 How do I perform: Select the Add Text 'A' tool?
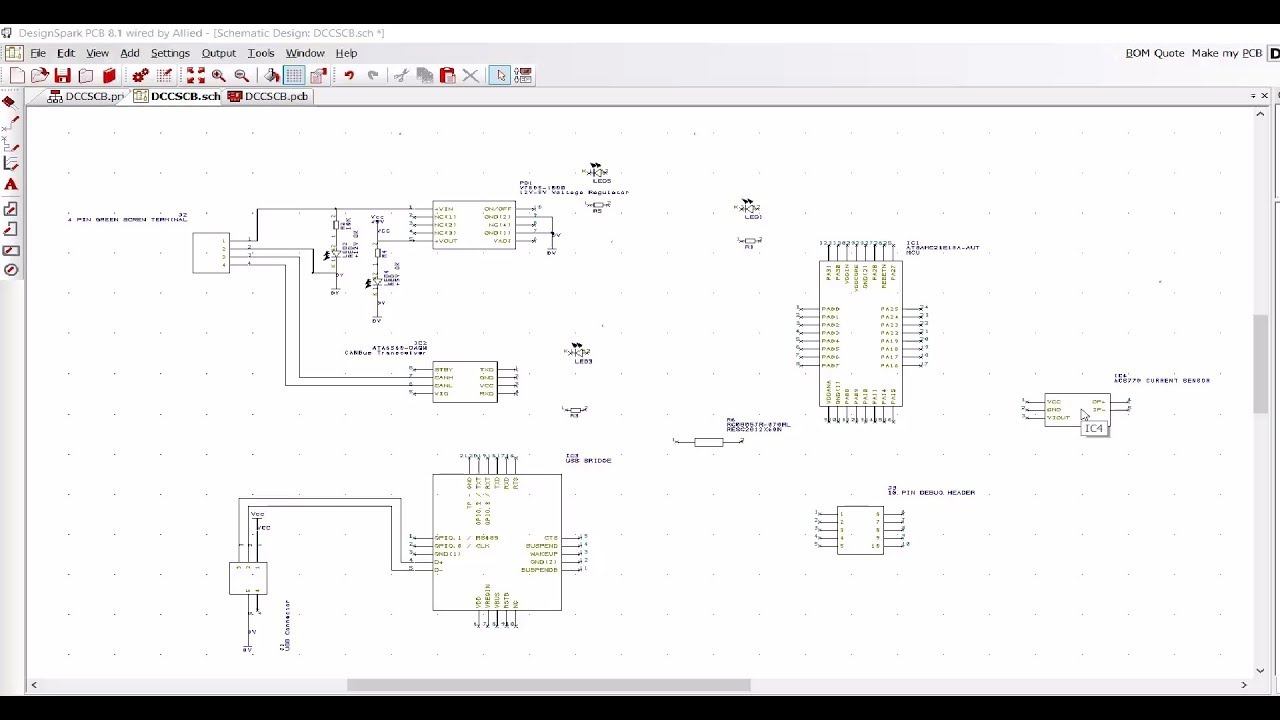(10, 185)
